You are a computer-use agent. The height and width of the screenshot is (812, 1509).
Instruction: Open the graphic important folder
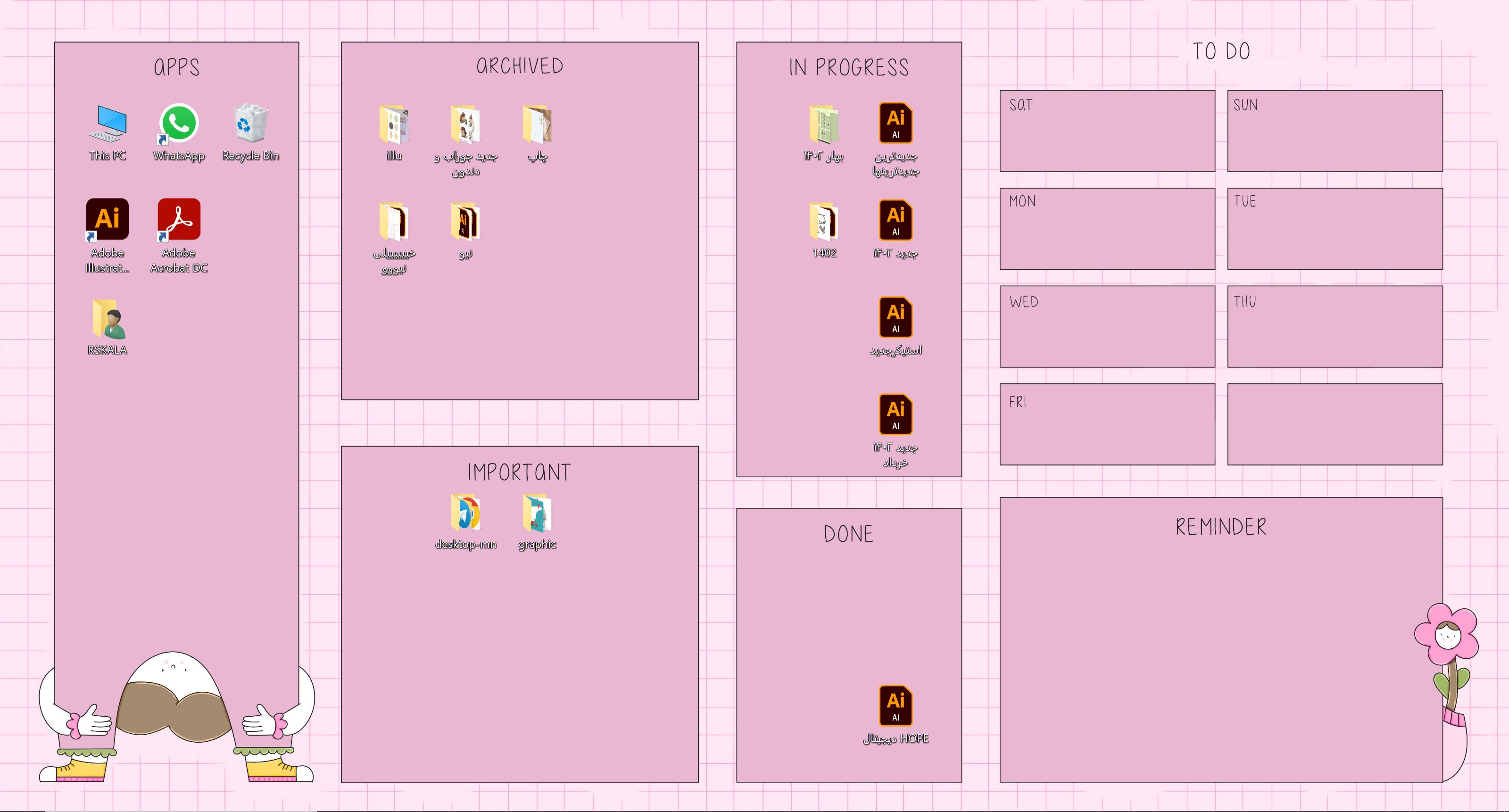(x=537, y=518)
